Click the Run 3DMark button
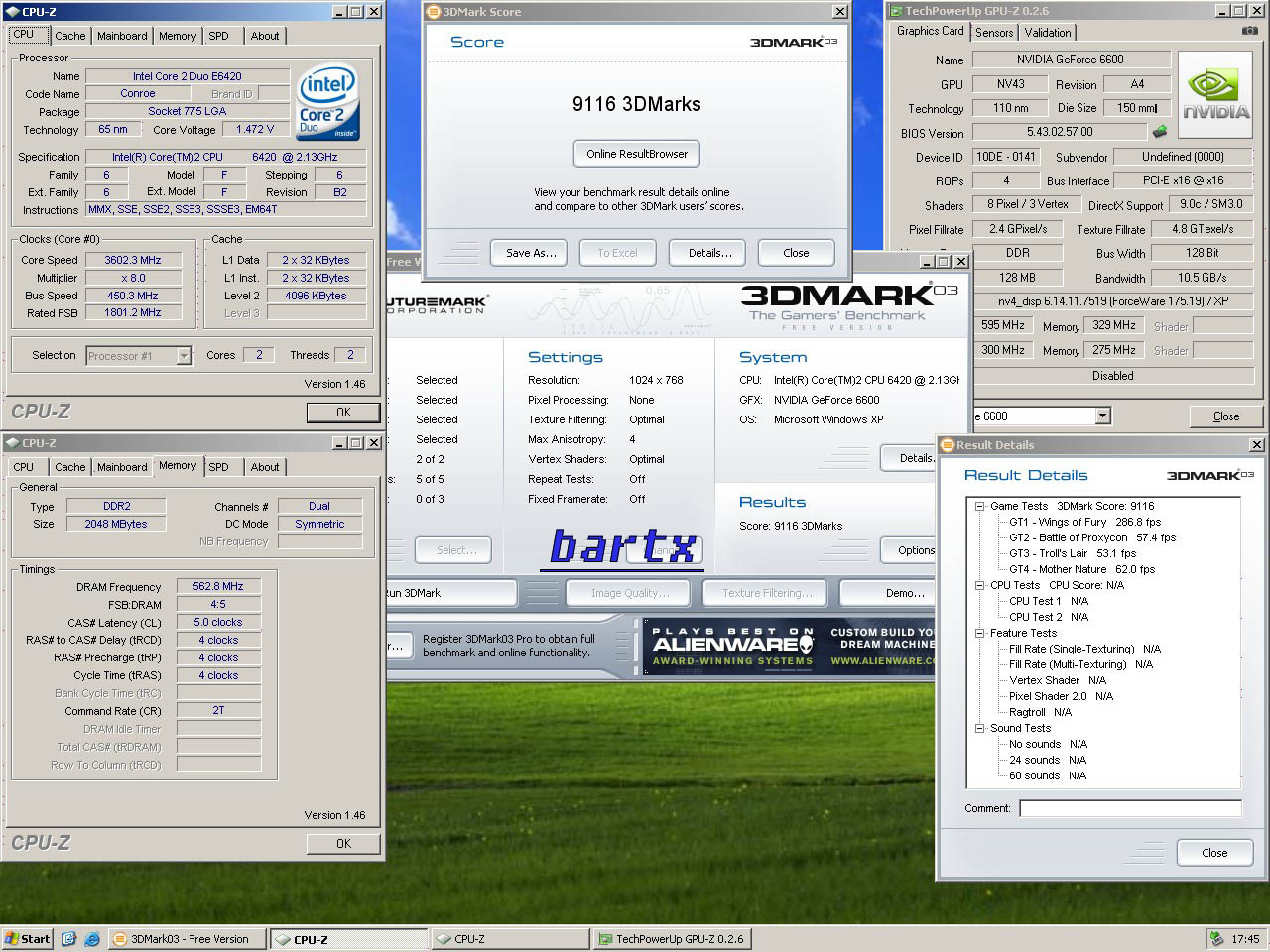1270x952 pixels. tap(451, 593)
